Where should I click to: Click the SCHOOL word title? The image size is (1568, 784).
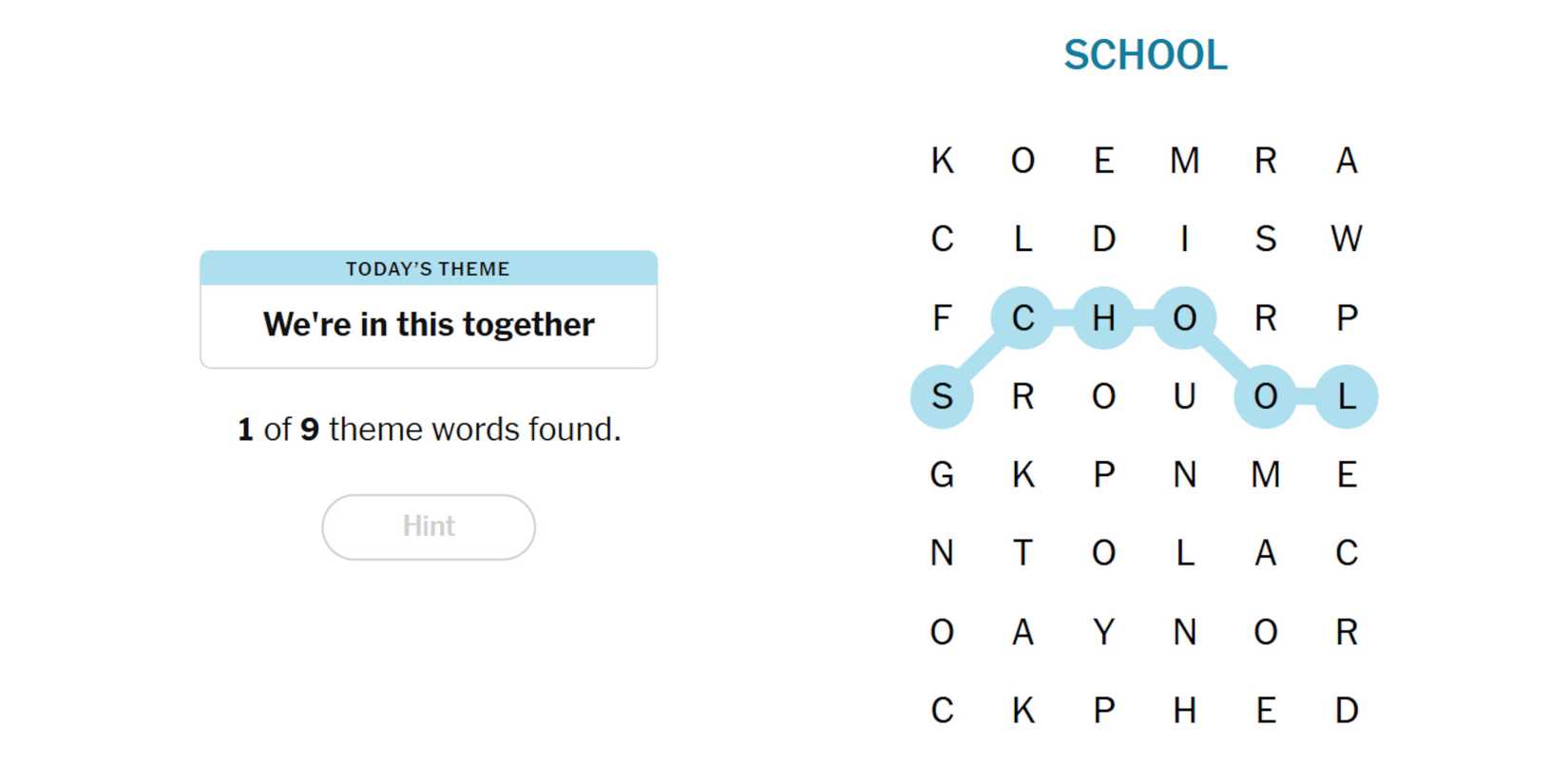coord(1145,55)
